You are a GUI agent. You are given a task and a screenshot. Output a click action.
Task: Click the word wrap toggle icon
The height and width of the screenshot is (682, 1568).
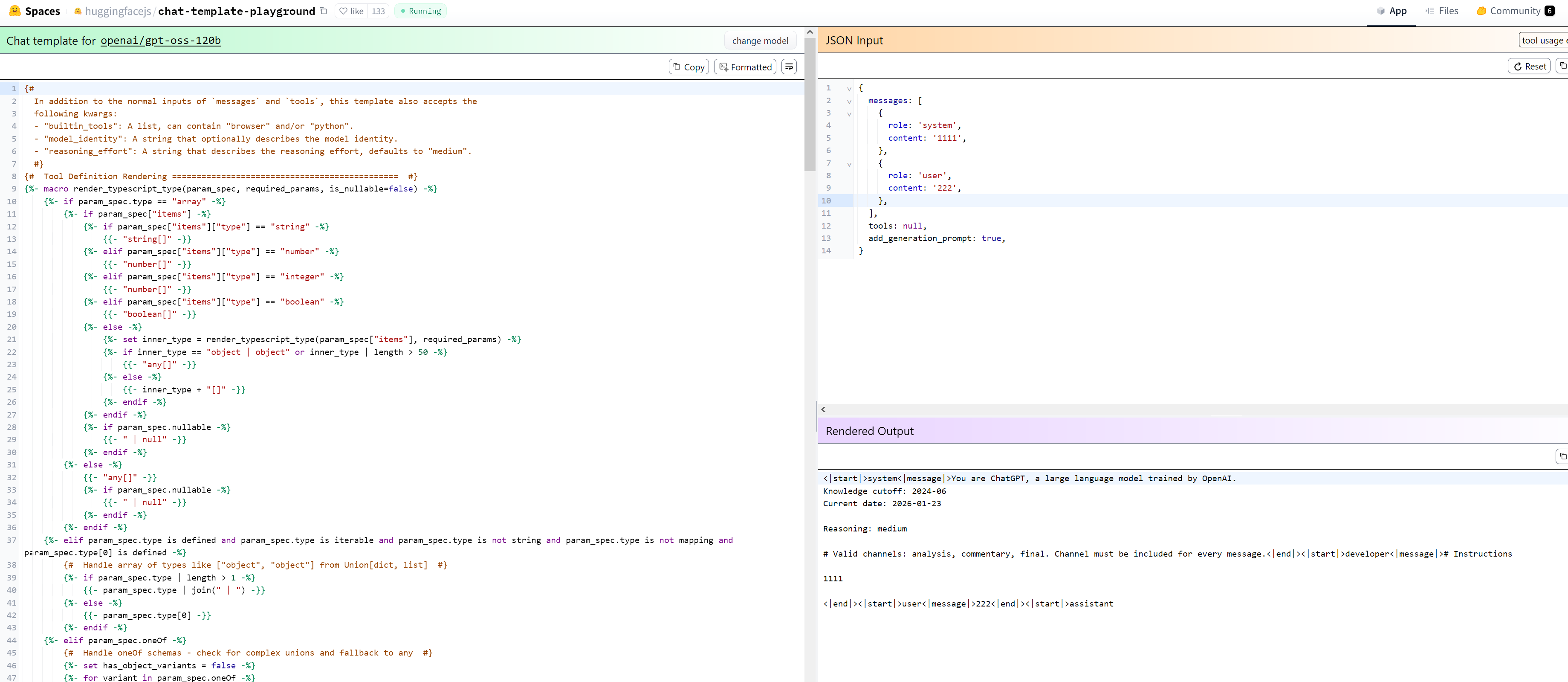(789, 67)
